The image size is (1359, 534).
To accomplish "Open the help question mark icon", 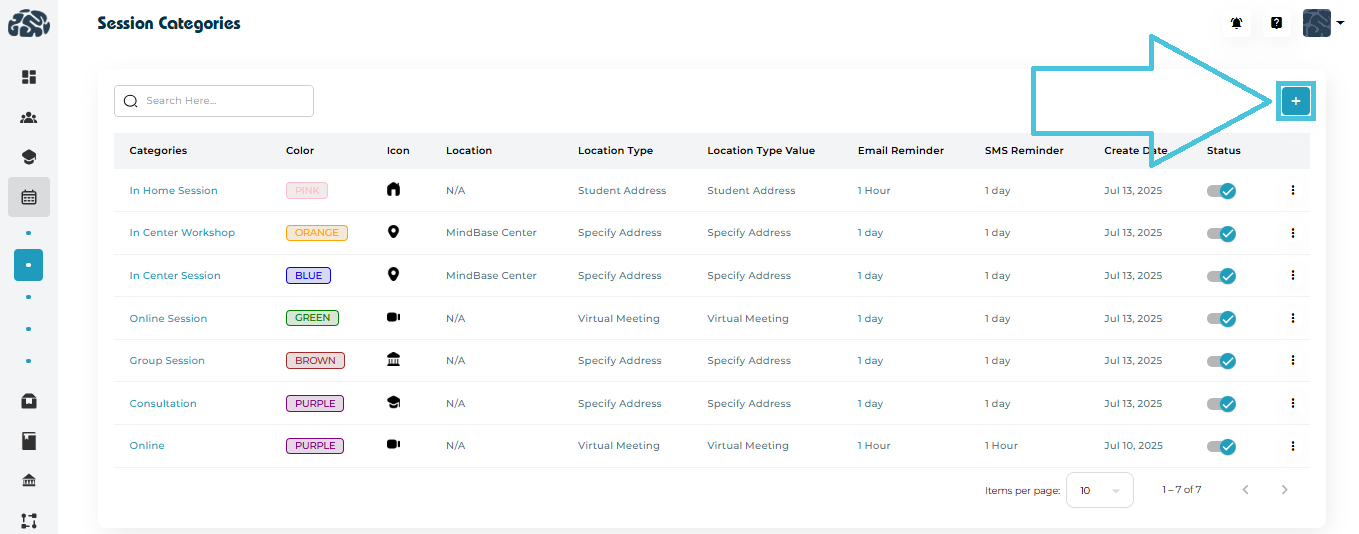I will pos(1276,23).
